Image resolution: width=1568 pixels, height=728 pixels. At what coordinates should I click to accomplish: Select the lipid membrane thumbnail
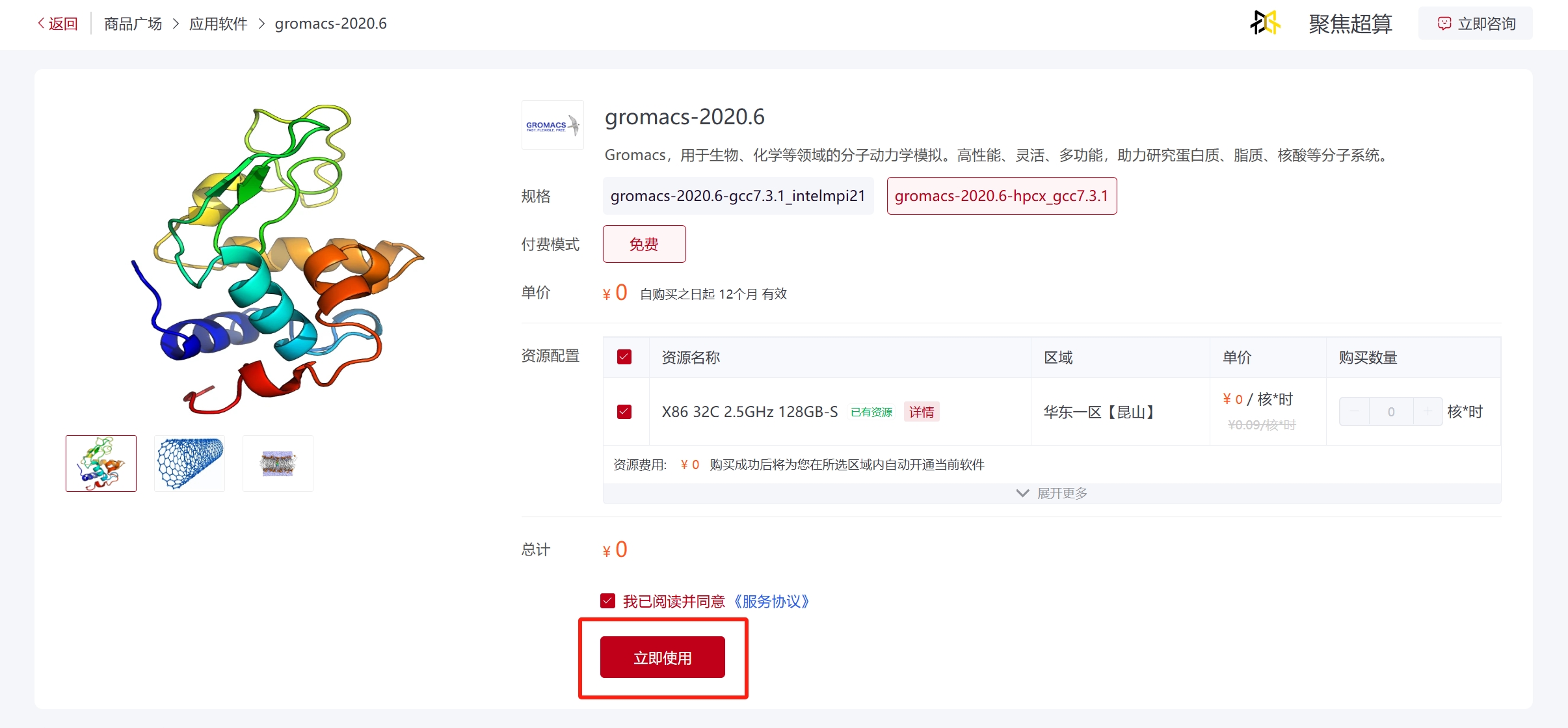pos(278,463)
